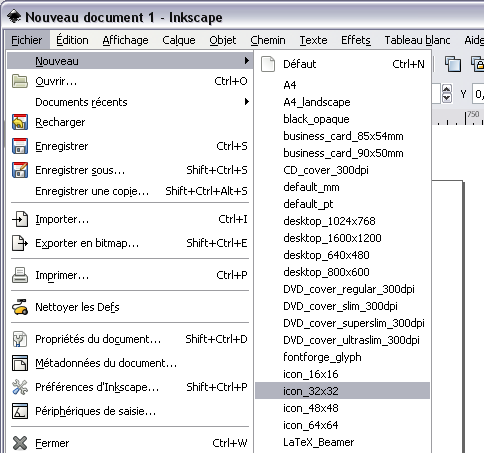Select DVD_cover_regular_300dpi template
Viewport: 484px width, 453px height.
coord(342,289)
